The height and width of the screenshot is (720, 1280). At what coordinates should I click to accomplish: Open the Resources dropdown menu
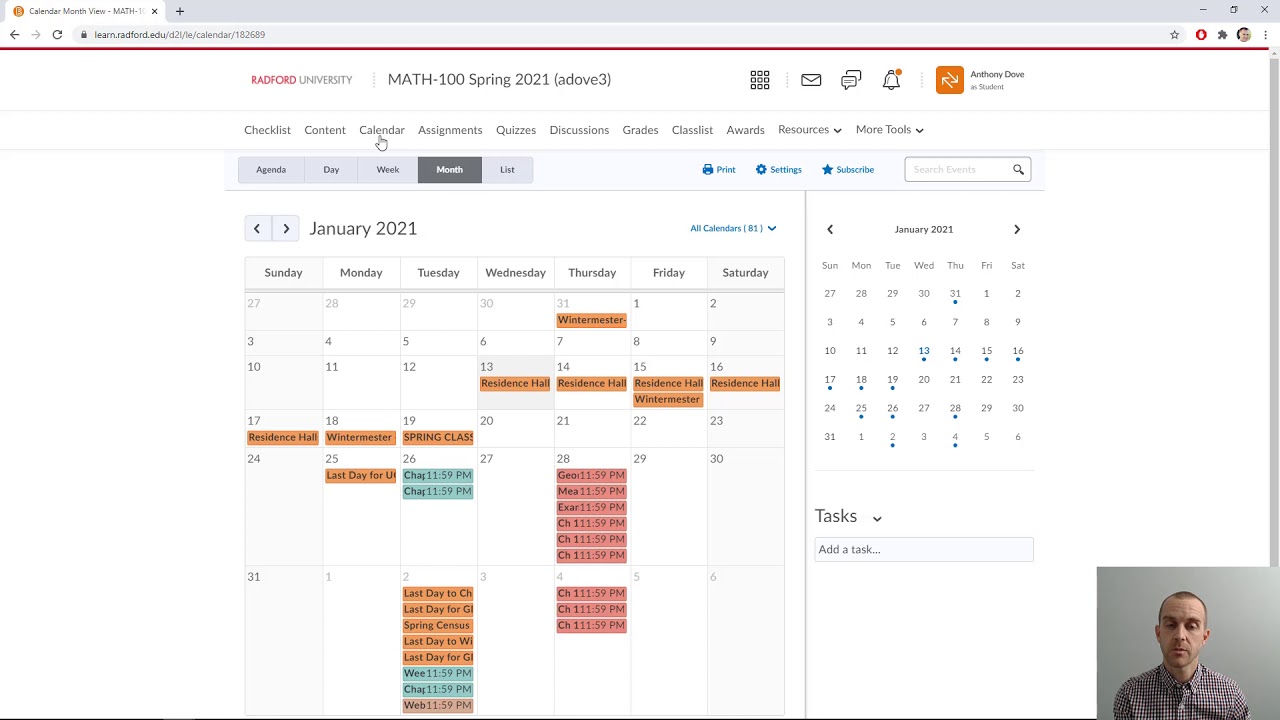click(x=810, y=129)
